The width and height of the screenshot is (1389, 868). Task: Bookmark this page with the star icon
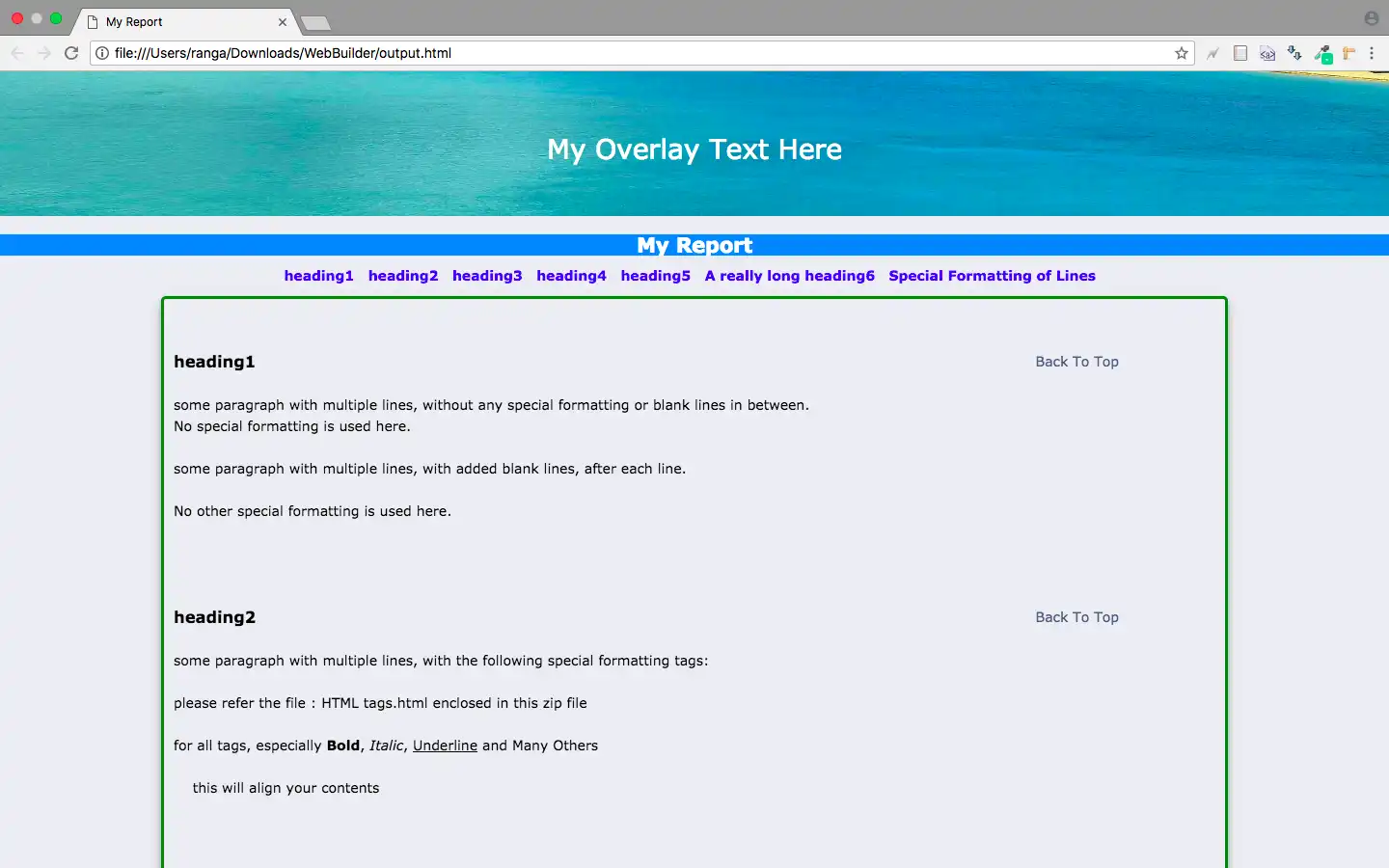point(1181,53)
